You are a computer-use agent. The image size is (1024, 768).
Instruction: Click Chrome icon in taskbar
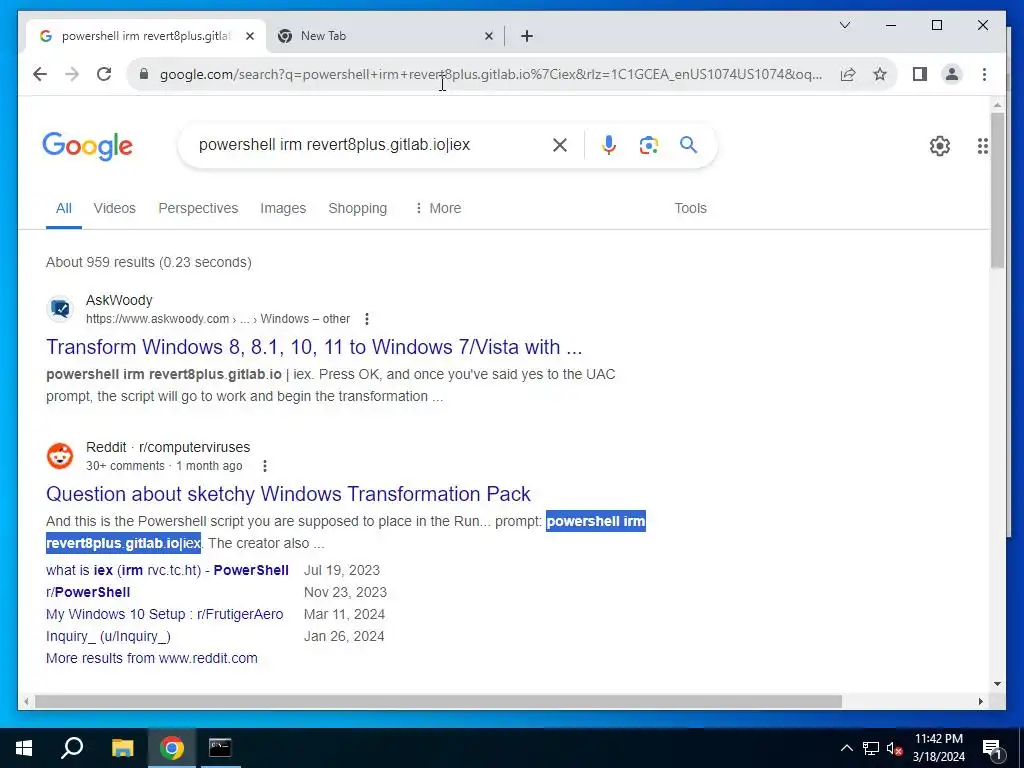pyautogui.click(x=172, y=748)
